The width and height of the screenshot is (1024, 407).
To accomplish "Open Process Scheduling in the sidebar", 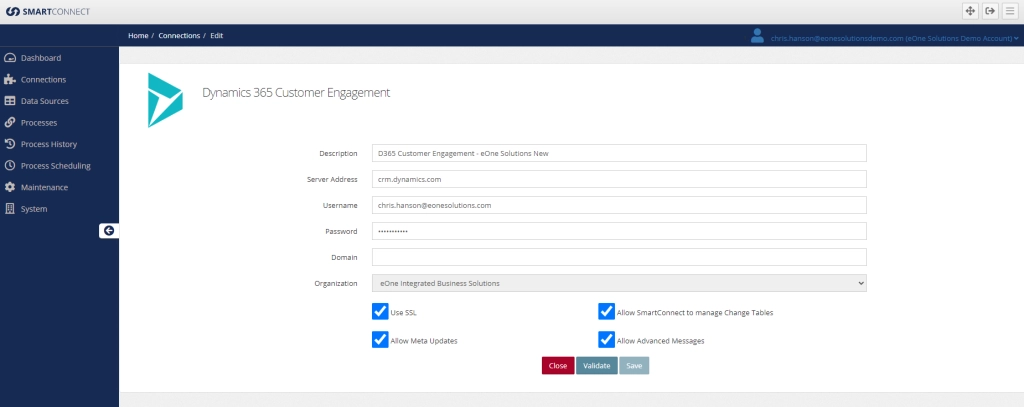I will (x=56, y=166).
